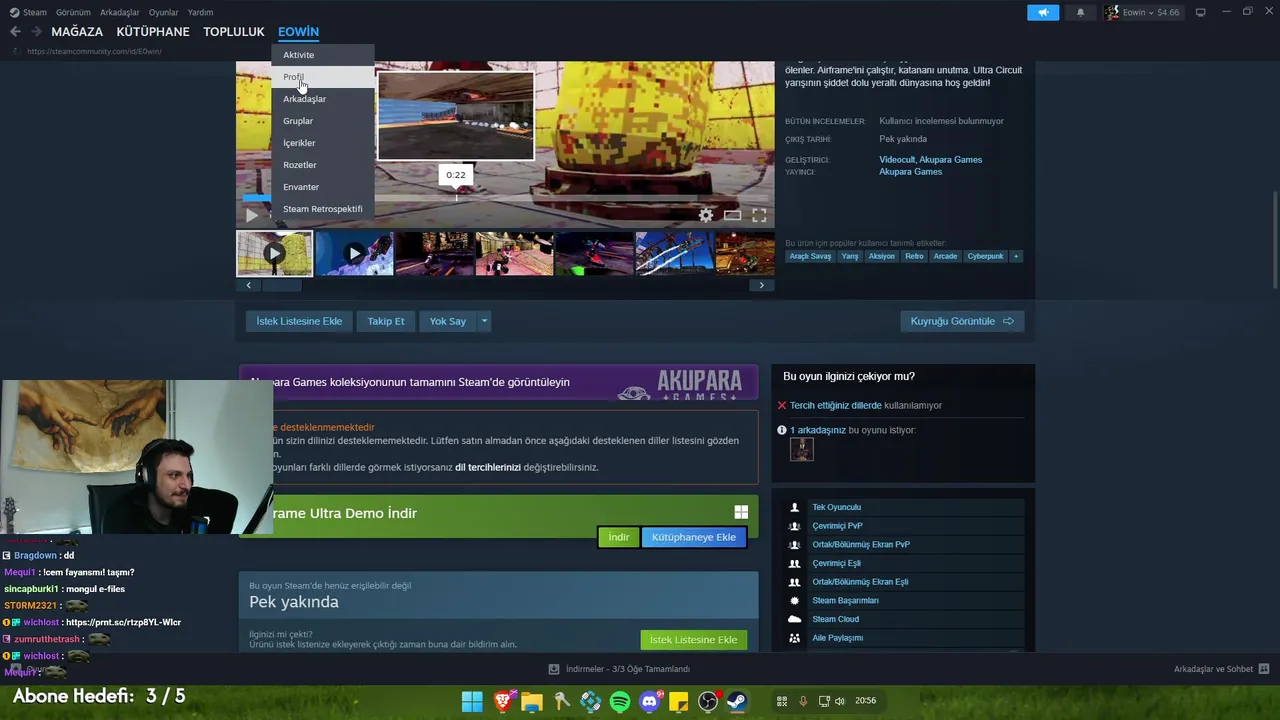Play the trailer video
1280x720 pixels.
252,215
